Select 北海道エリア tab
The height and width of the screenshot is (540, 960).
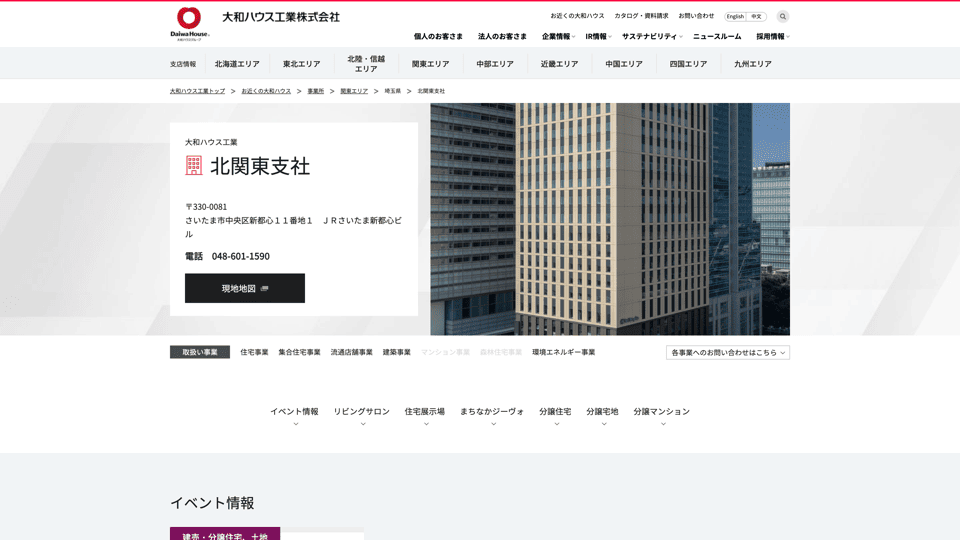(237, 64)
